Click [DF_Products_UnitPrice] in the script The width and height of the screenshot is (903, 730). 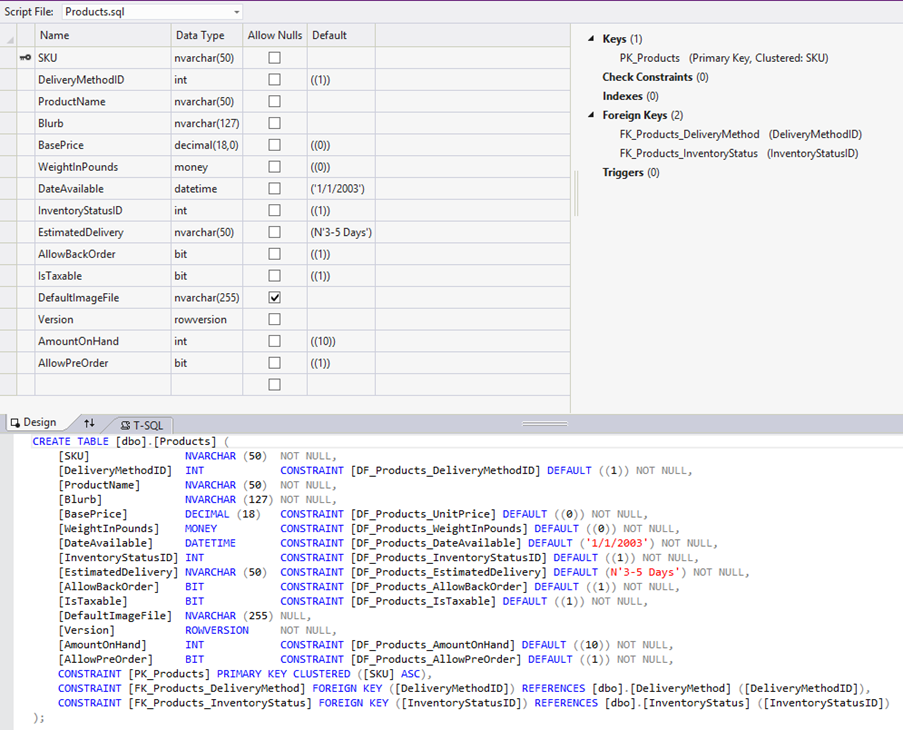[423, 514]
